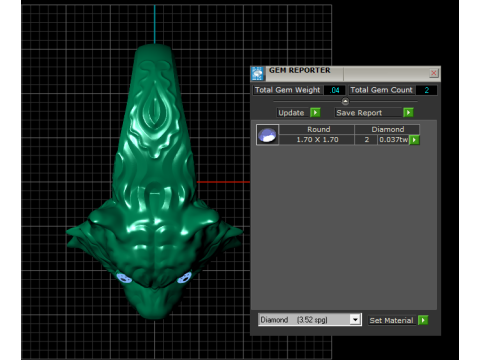The height and width of the screenshot is (360, 480).
Task: Click the Total Gem Weight label
Action: pos(287,90)
